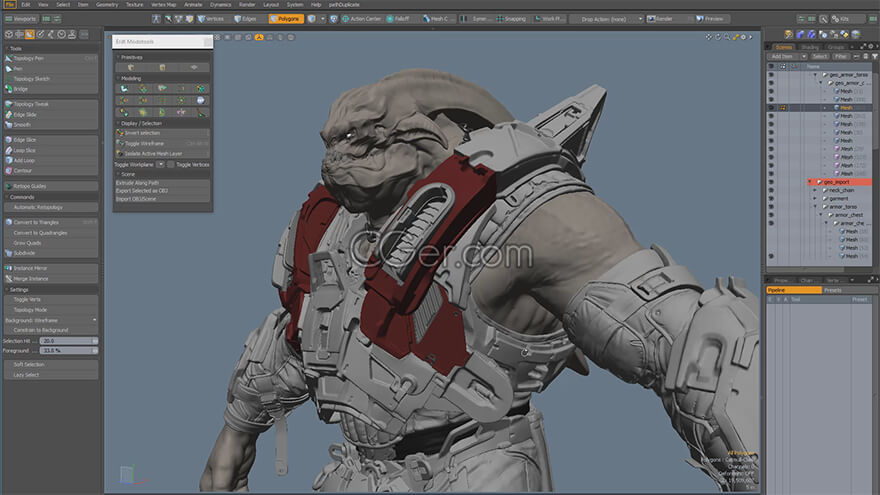Collapse the geo_armor_torso tree item
880x495 pixels.
[x=815, y=75]
